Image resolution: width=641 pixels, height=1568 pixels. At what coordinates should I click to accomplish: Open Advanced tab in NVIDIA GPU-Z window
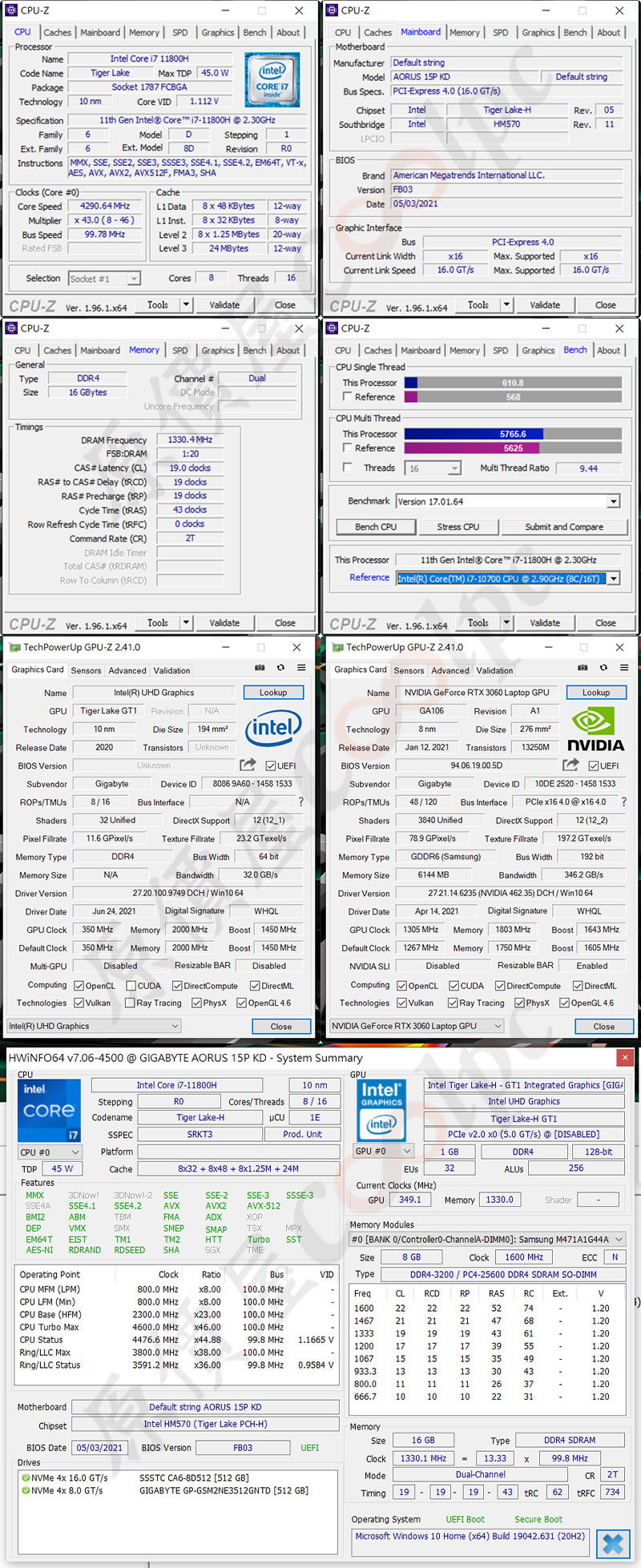coord(450,670)
